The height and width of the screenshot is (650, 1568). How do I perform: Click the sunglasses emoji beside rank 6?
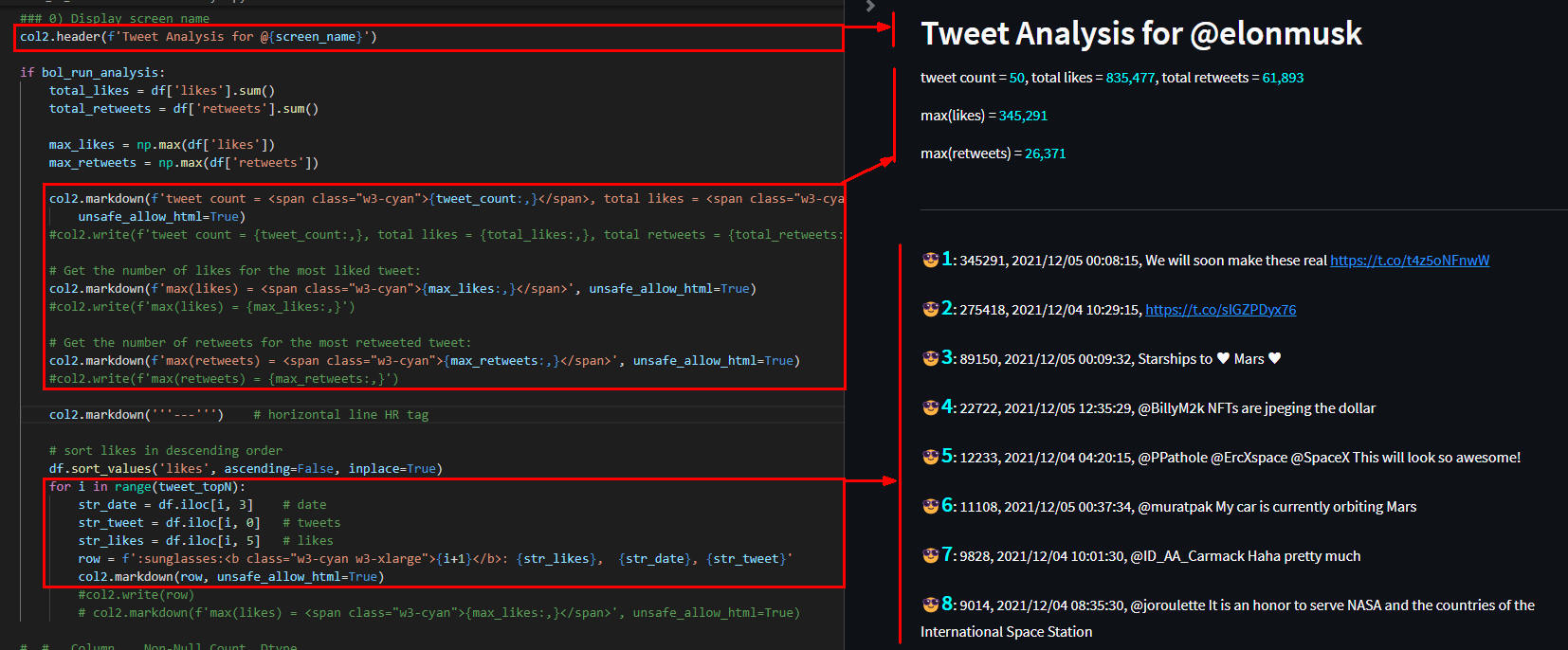tap(930, 506)
